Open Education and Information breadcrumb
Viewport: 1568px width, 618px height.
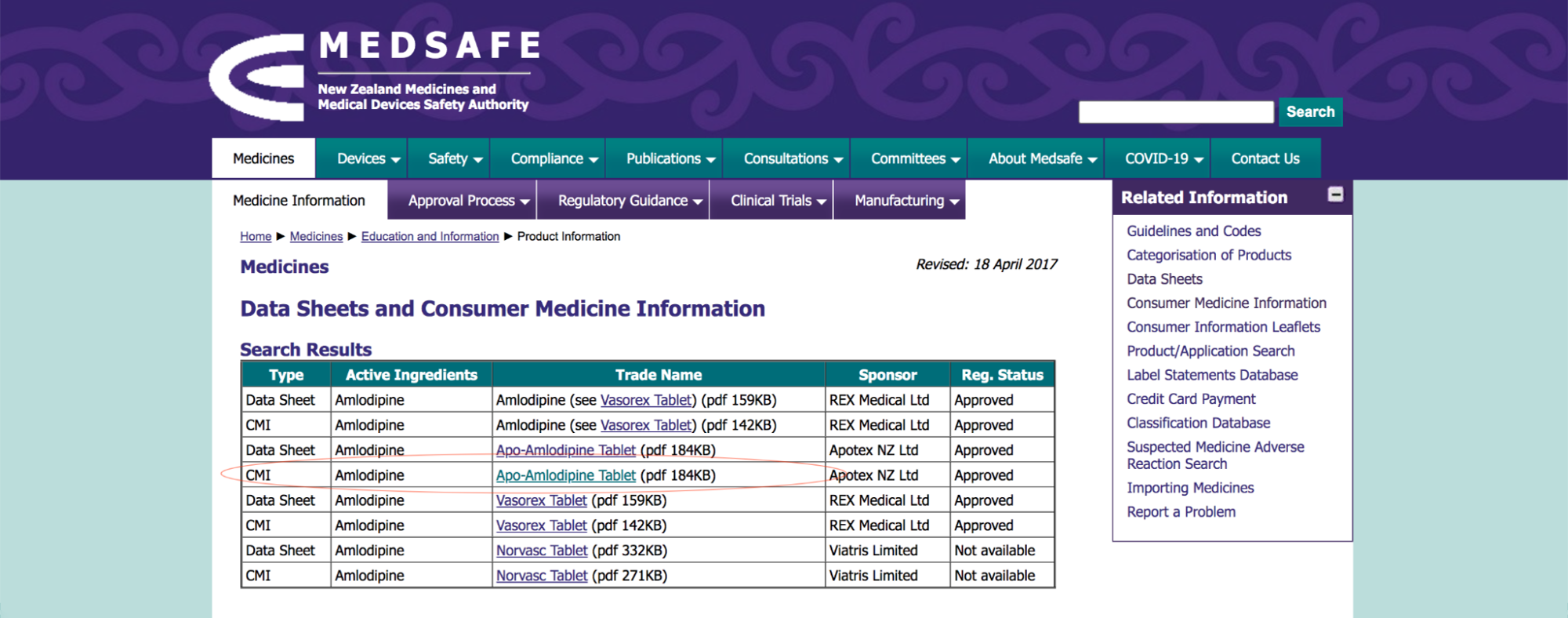tap(430, 236)
